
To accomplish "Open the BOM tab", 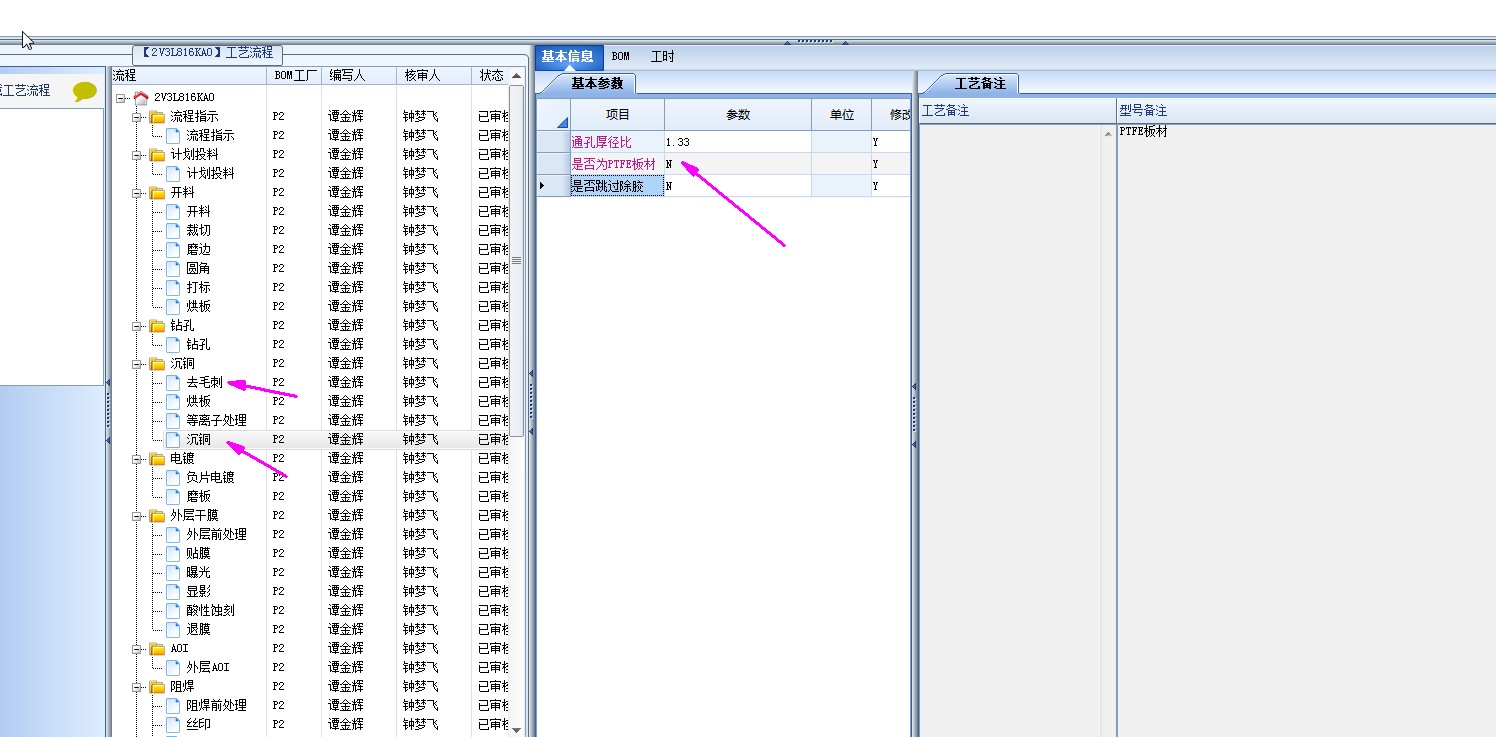I will [x=621, y=57].
